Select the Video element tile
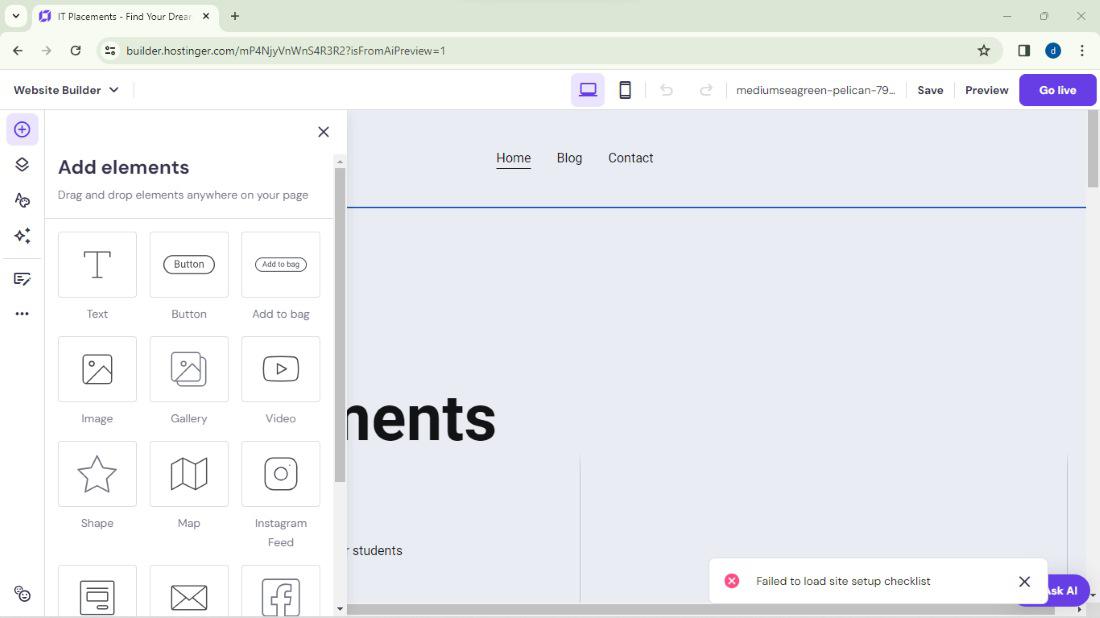 281,369
